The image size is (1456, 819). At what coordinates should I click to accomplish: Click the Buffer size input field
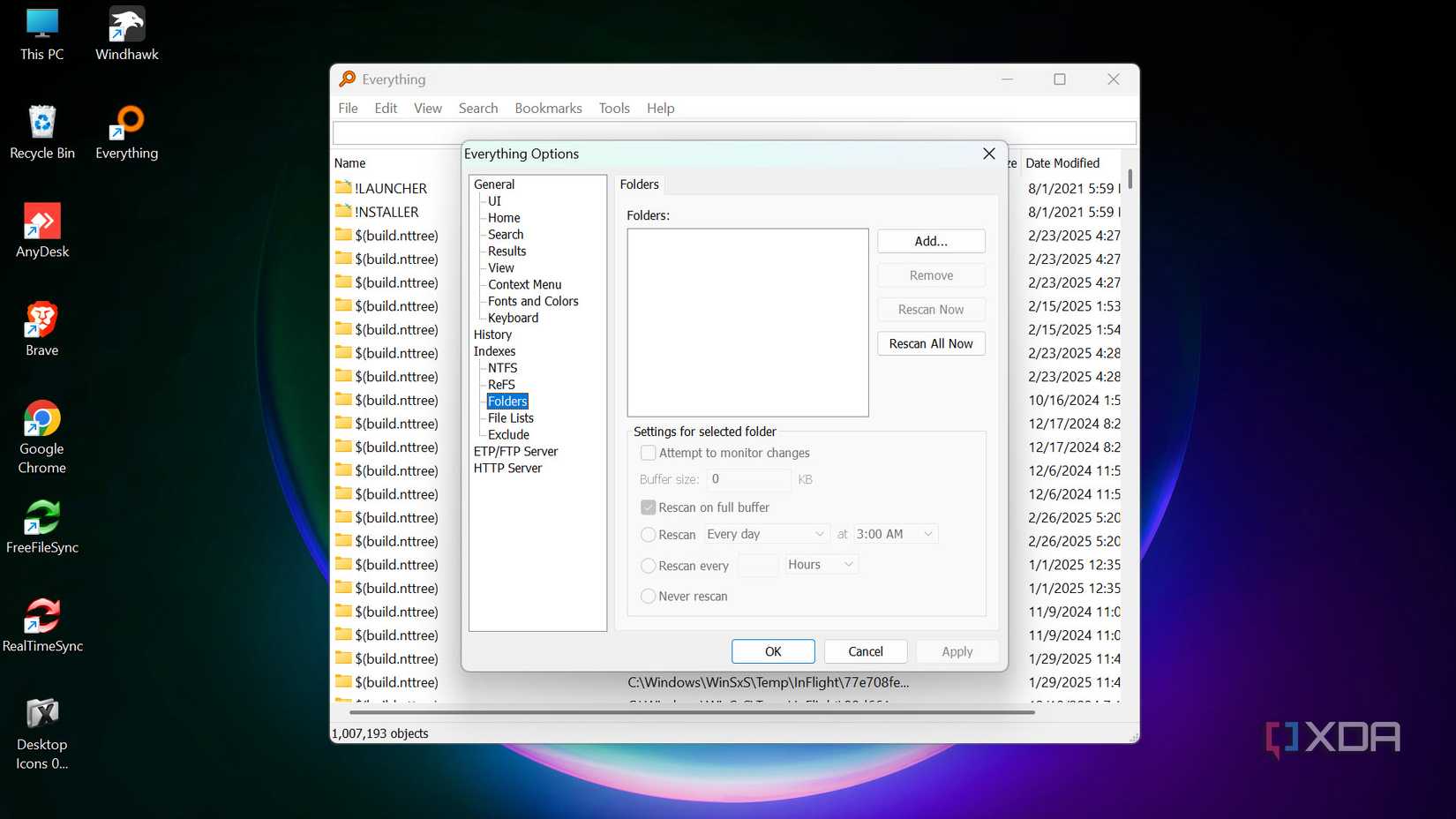click(747, 479)
